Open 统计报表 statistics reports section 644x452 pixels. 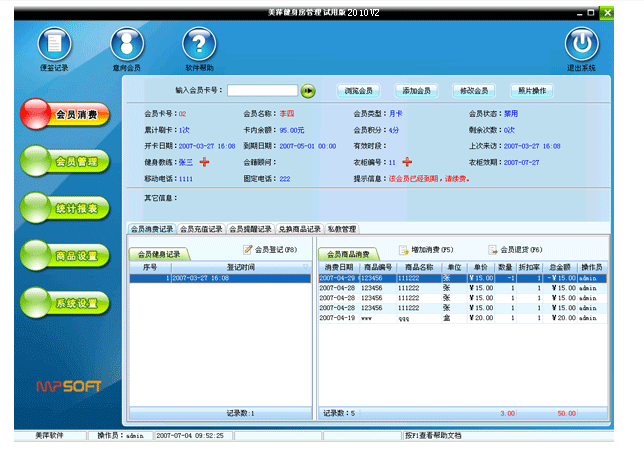pos(66,209)
